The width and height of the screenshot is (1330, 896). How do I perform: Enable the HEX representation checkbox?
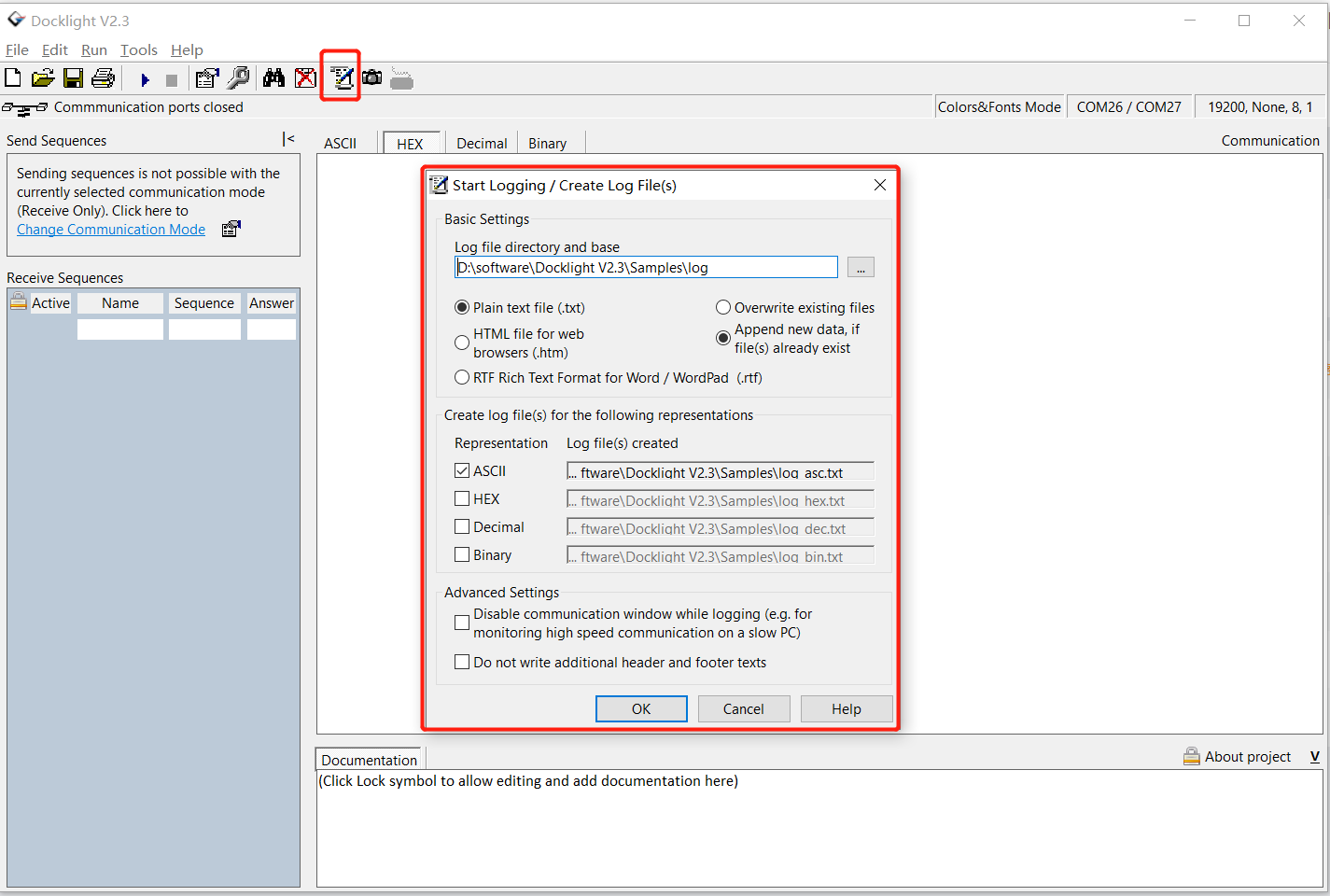462,498
